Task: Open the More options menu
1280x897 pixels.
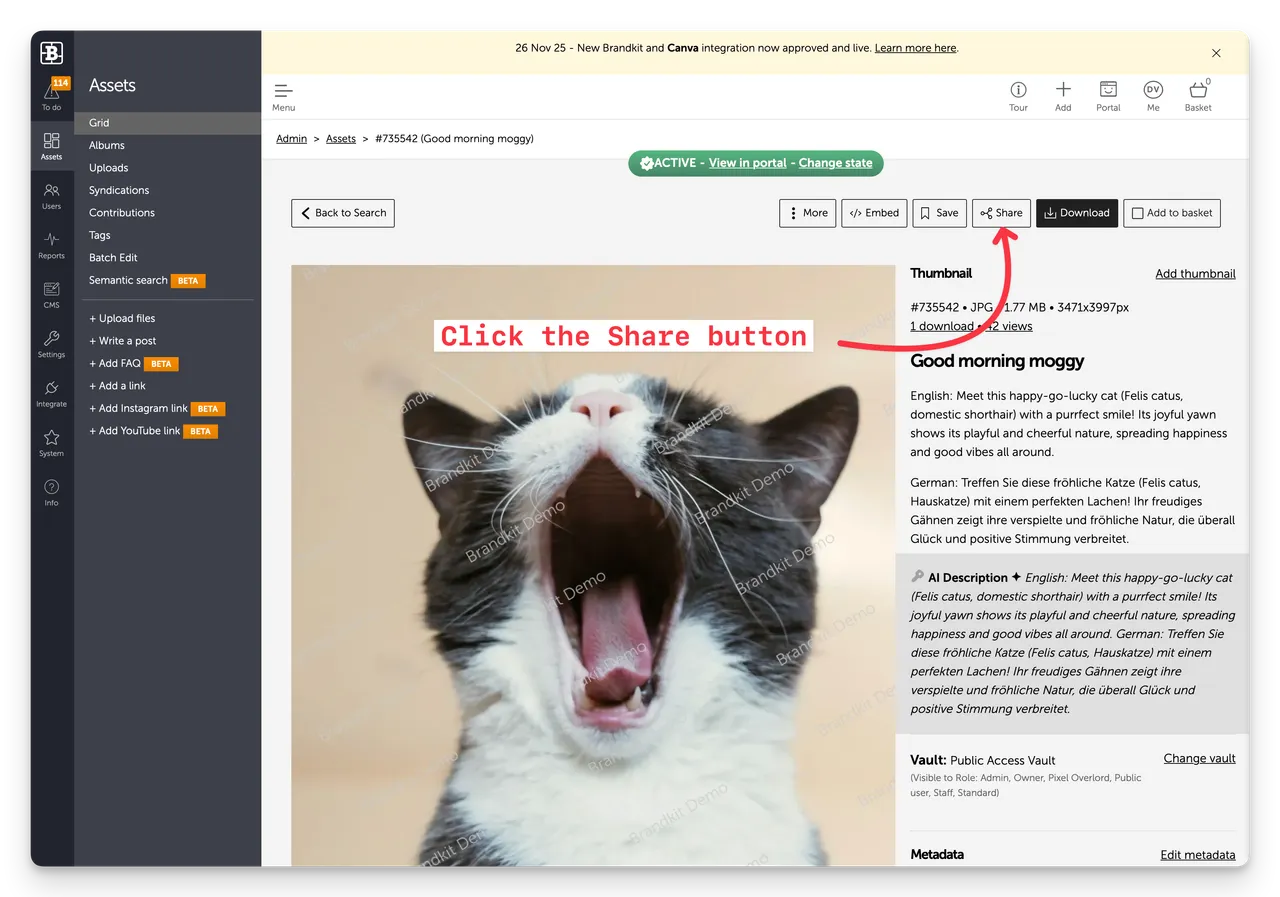Action: click(x=807, y=213)
